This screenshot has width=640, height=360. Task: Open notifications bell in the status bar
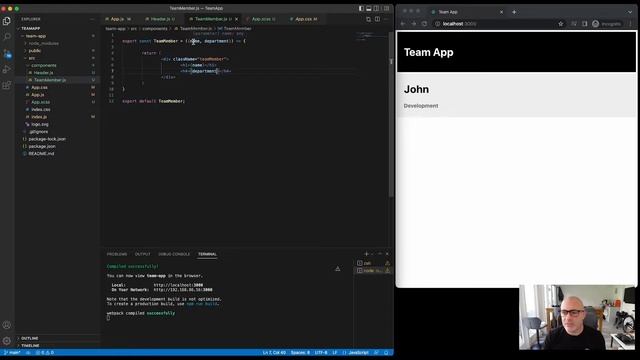pos(386,353)
